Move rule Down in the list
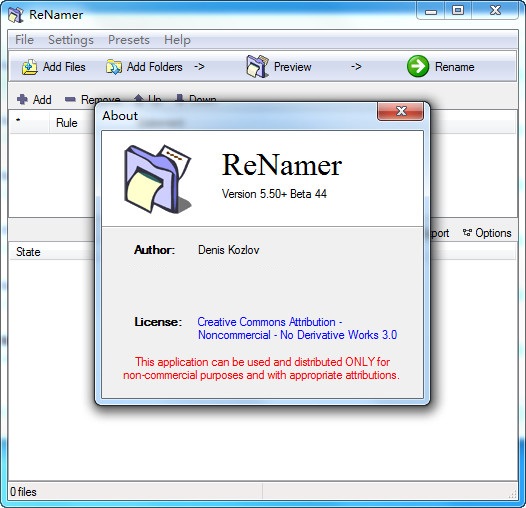 click(196, 99)
